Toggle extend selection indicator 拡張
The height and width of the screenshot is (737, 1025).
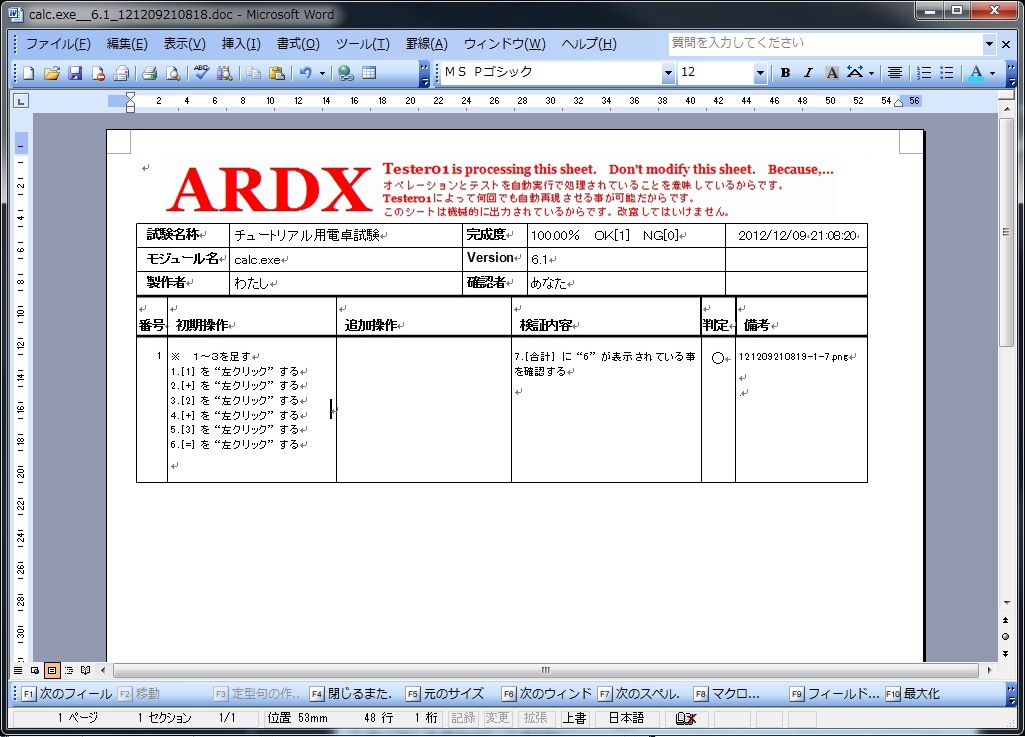(x=535, y=718)
